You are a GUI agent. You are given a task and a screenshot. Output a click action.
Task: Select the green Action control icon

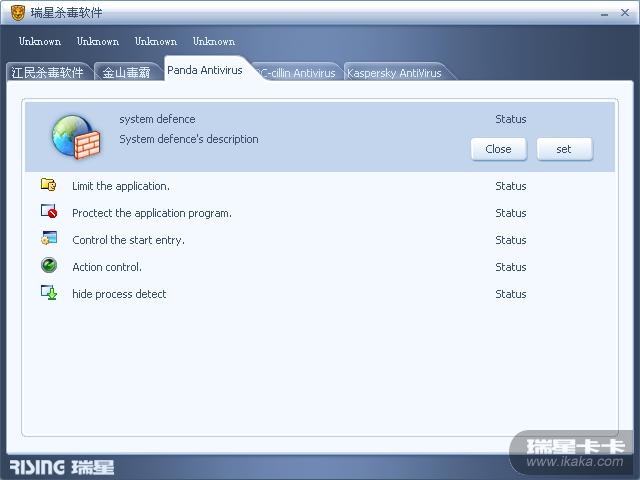[49, 265]
